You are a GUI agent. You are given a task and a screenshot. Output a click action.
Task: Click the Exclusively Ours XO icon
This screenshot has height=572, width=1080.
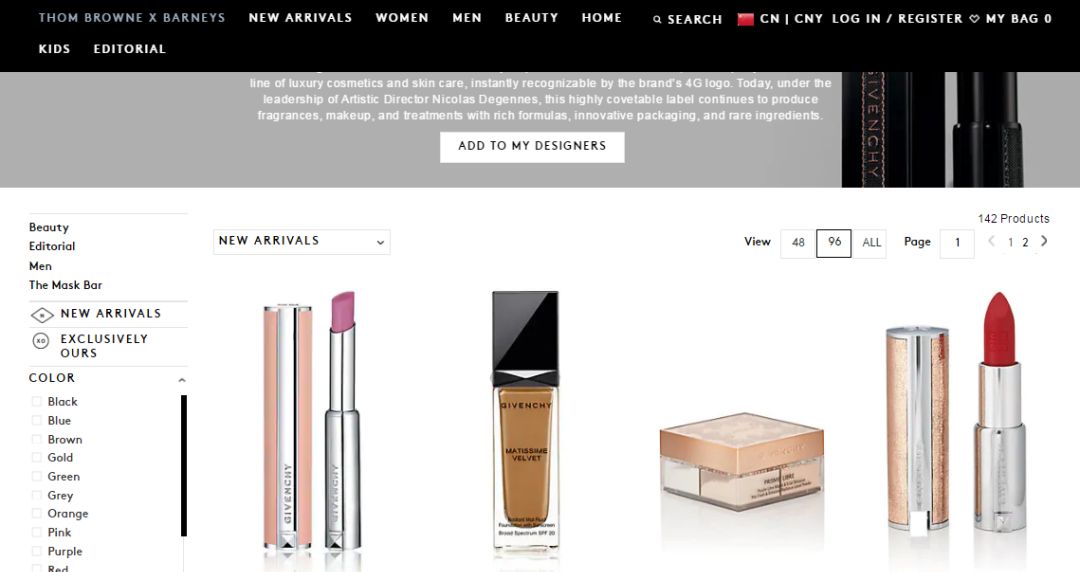coord(41,340)
